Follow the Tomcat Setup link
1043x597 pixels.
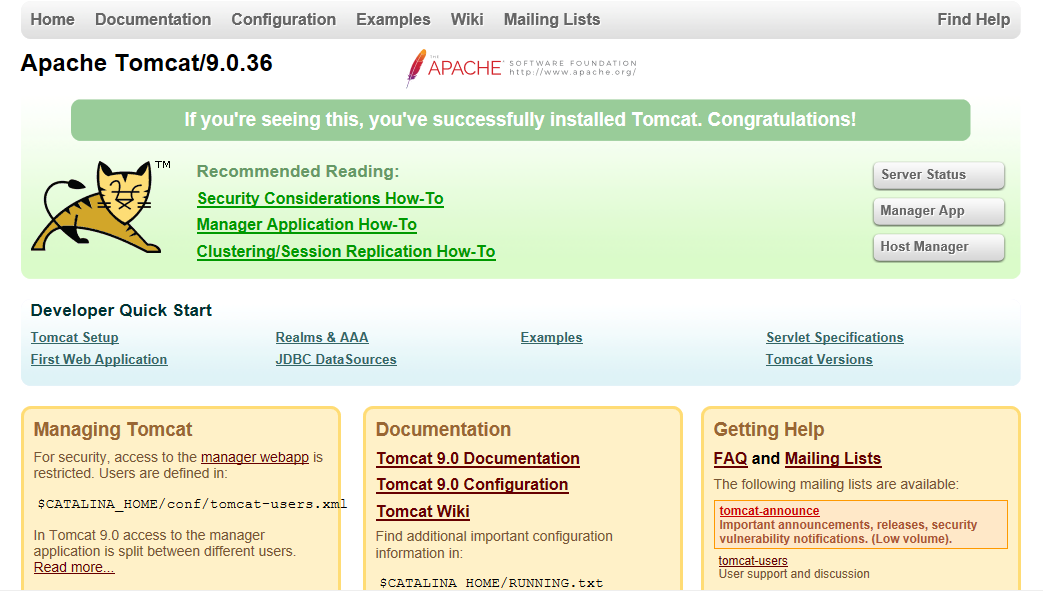tap(74, 337)
